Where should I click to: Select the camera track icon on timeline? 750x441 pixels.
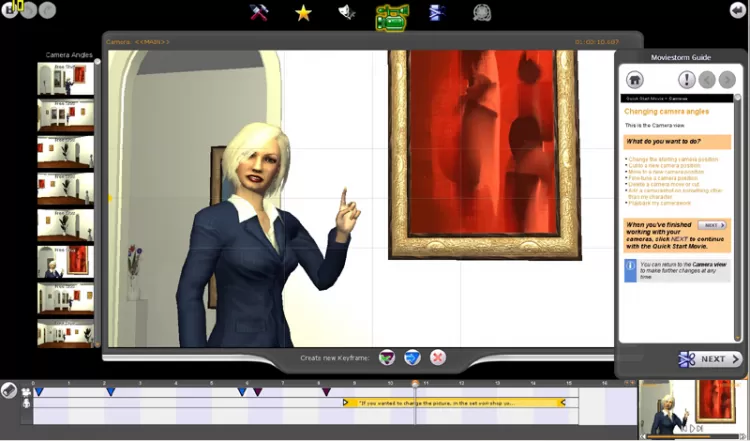pos(26,392)
